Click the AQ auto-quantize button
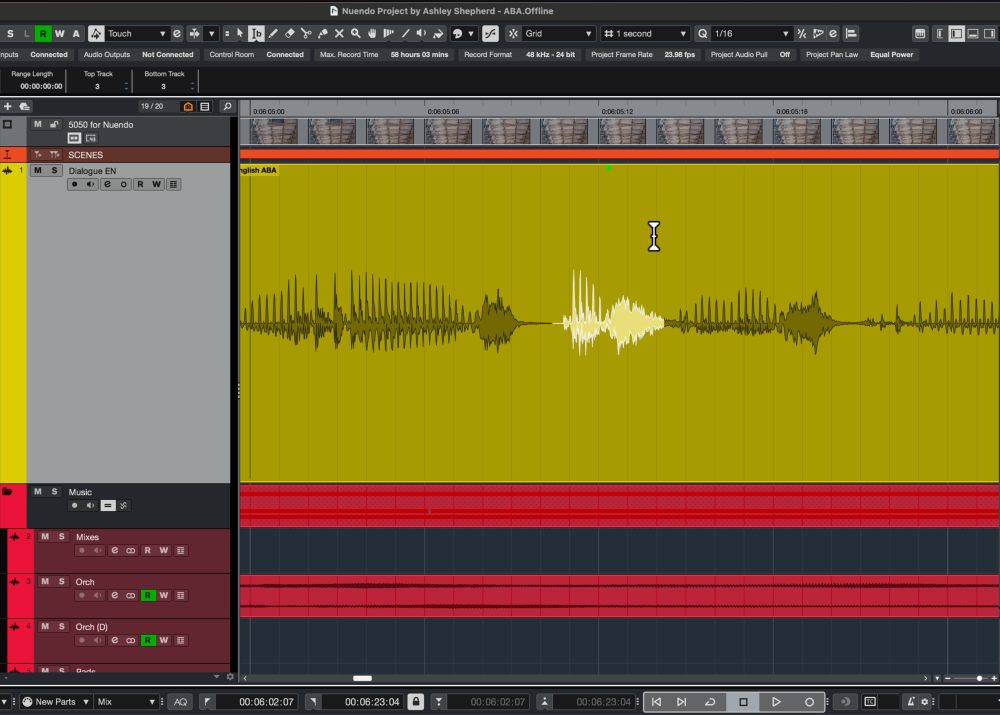This screenshot has height=715, width=1000. (x=180, y=702)
